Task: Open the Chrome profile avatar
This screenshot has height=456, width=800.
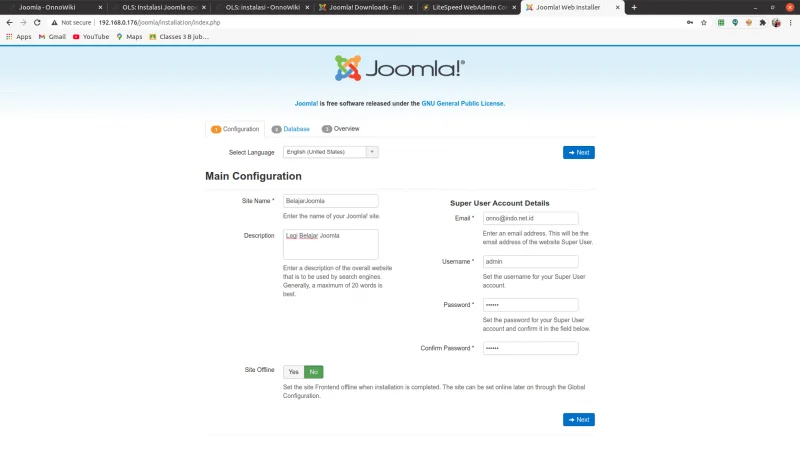Action: point(777,22)
